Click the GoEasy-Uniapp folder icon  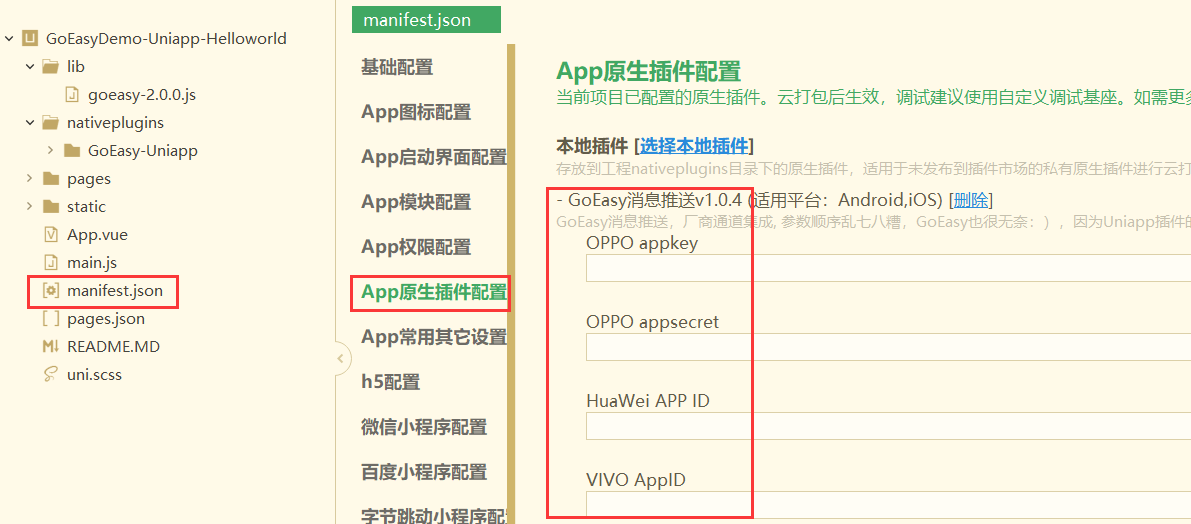pyautogui.click(x=72, y=150)
